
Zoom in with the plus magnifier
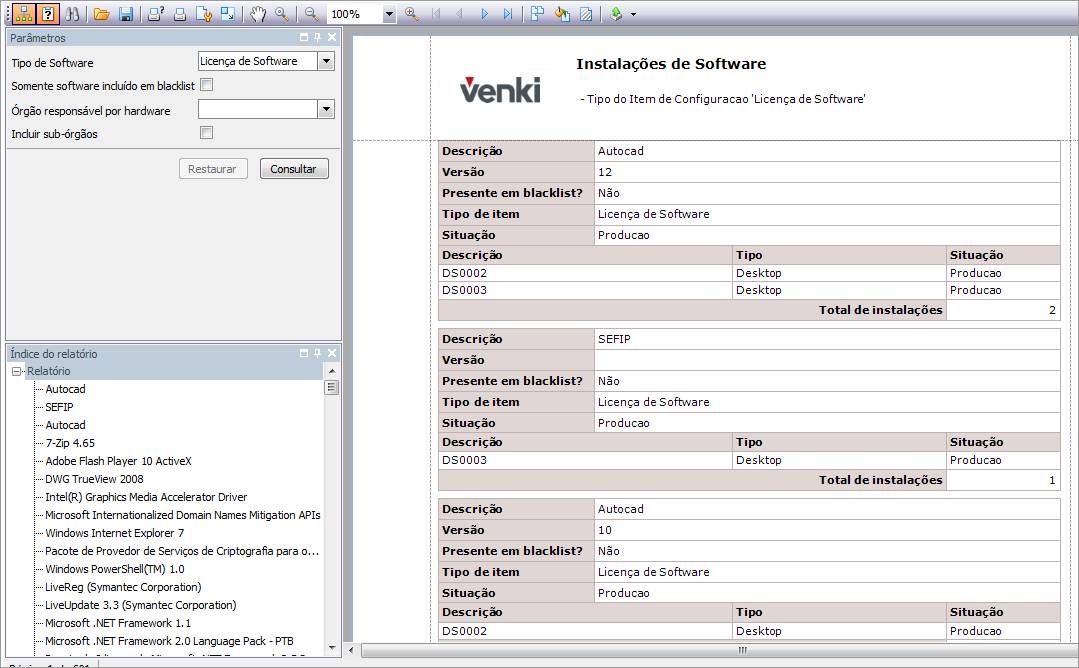click(x=412, y=14)
